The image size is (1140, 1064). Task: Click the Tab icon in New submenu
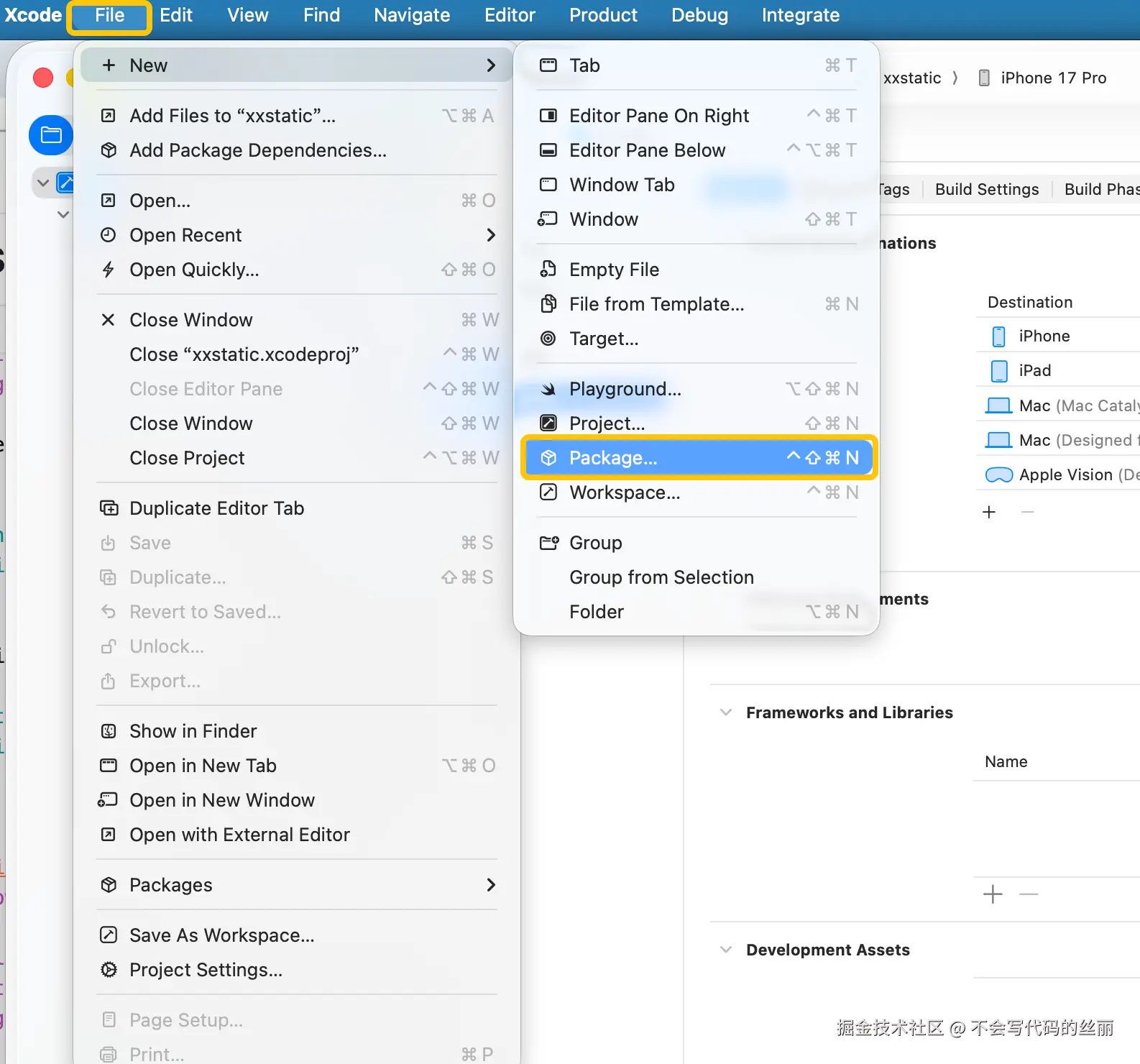[548, 65]
